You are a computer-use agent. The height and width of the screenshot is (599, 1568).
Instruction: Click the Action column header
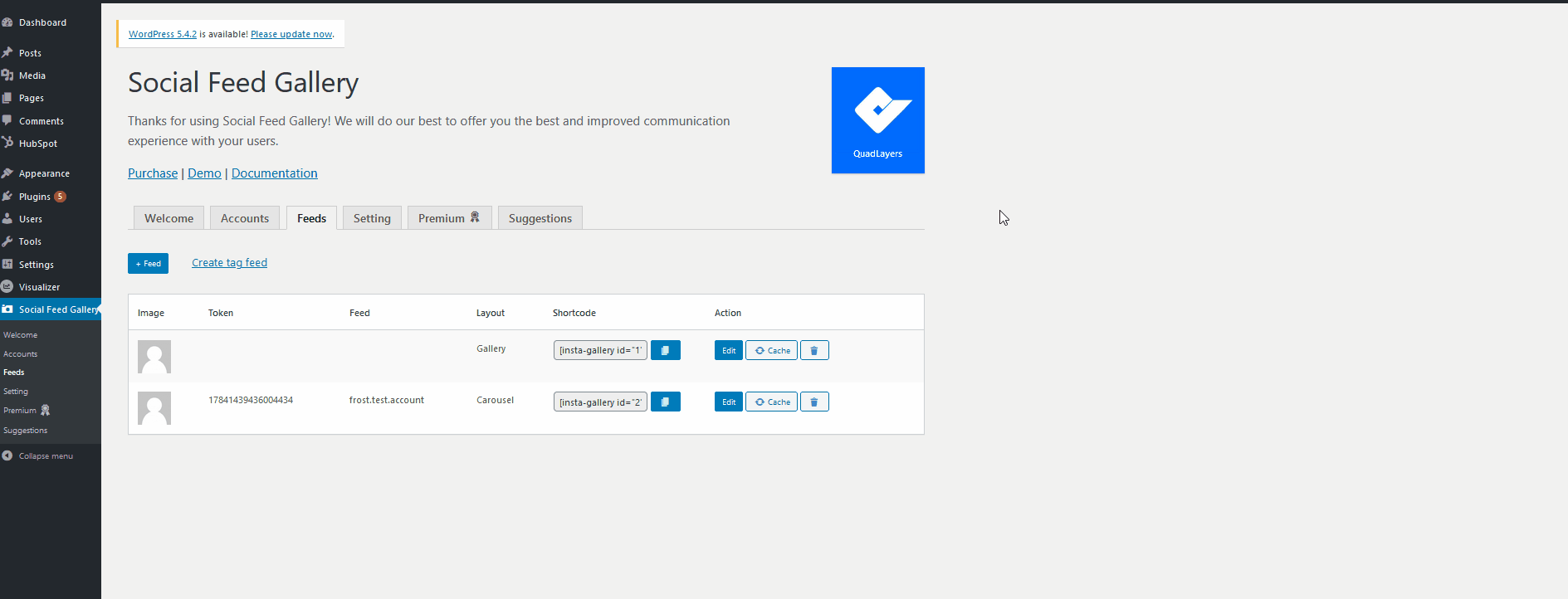(728, 313)
